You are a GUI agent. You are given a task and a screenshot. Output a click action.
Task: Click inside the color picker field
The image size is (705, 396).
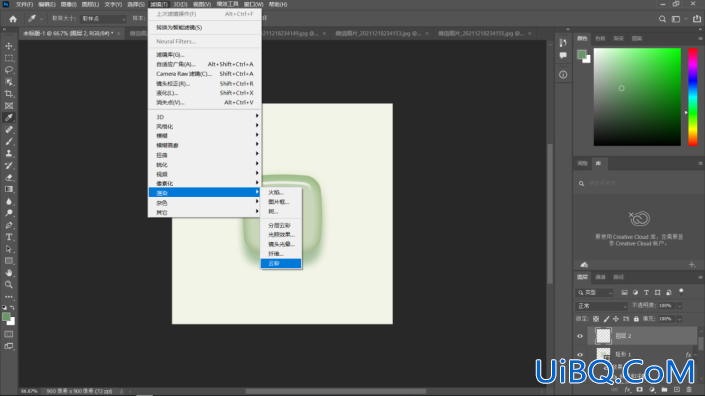[x=637, y=97]
